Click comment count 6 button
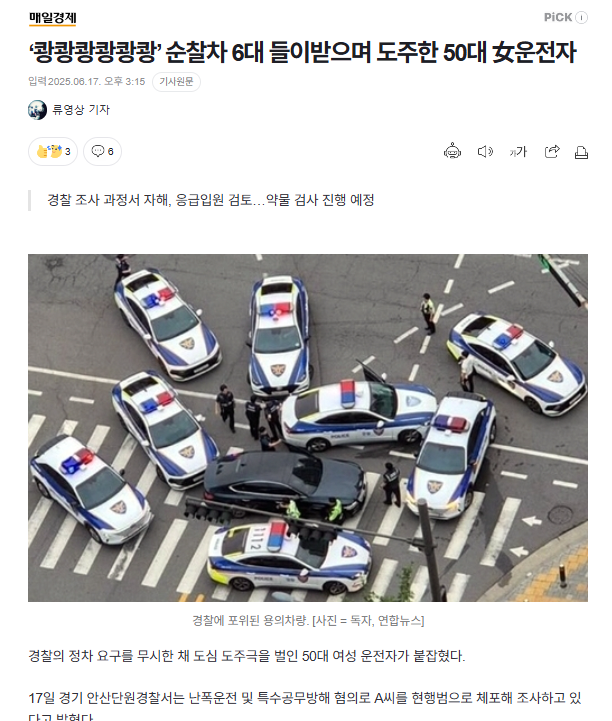Screen dimensions: 612x721 103,151
